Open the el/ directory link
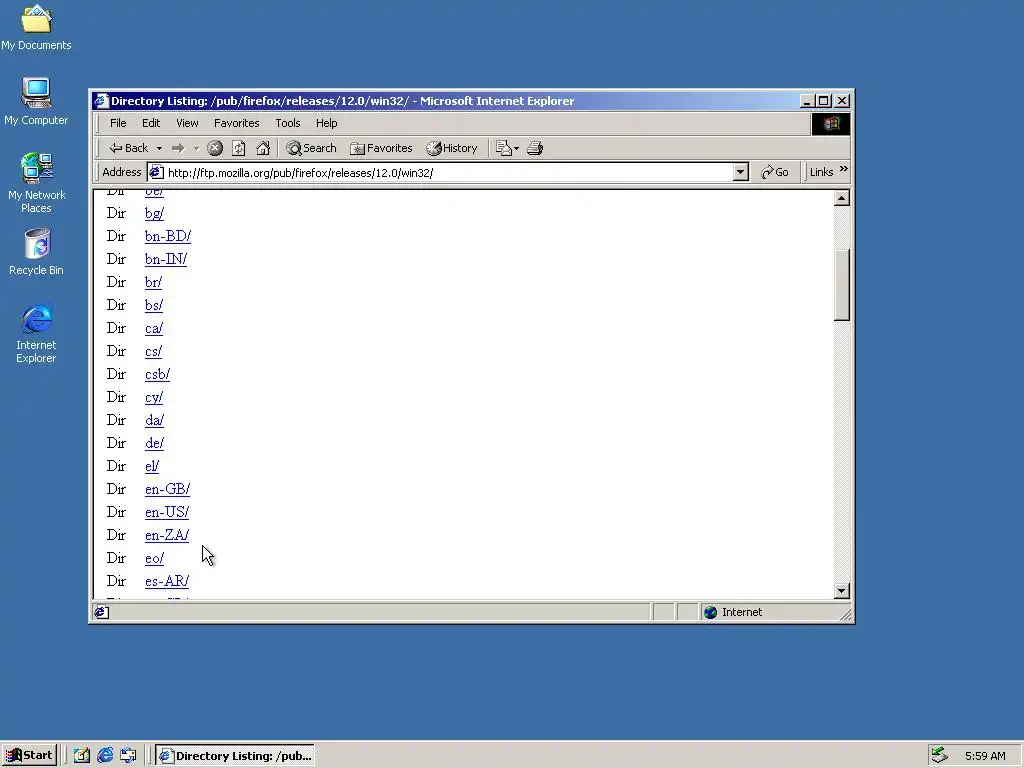 pos(152,466)
